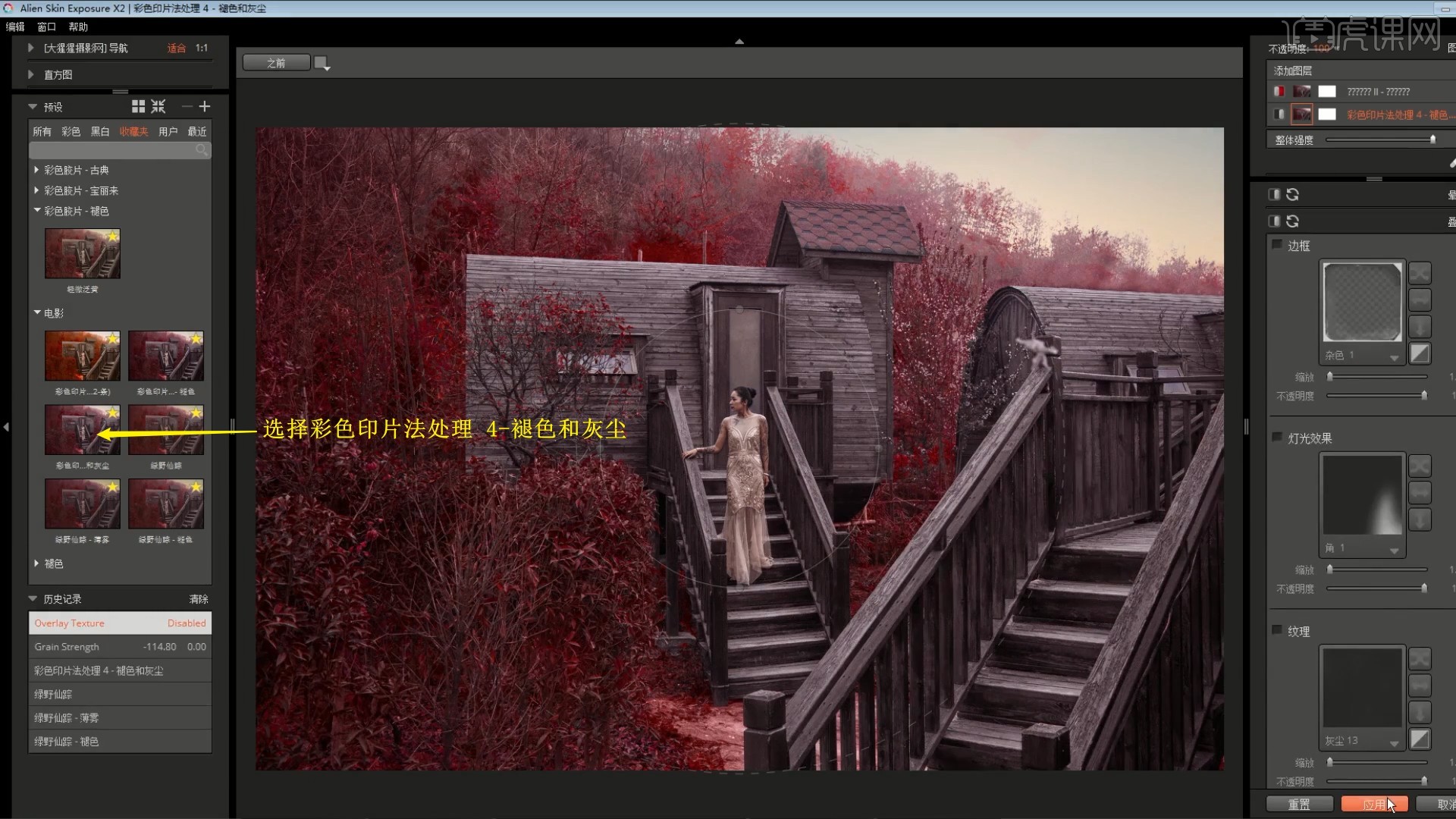Enable the 灯光效果 checkbox

coord(1277,438)
